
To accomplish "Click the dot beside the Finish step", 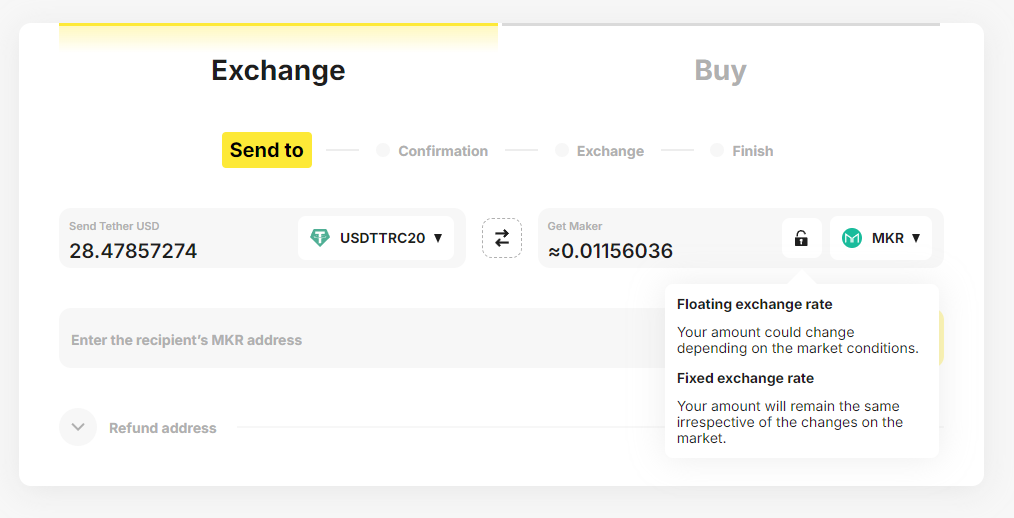I will [x=717, y=150].
